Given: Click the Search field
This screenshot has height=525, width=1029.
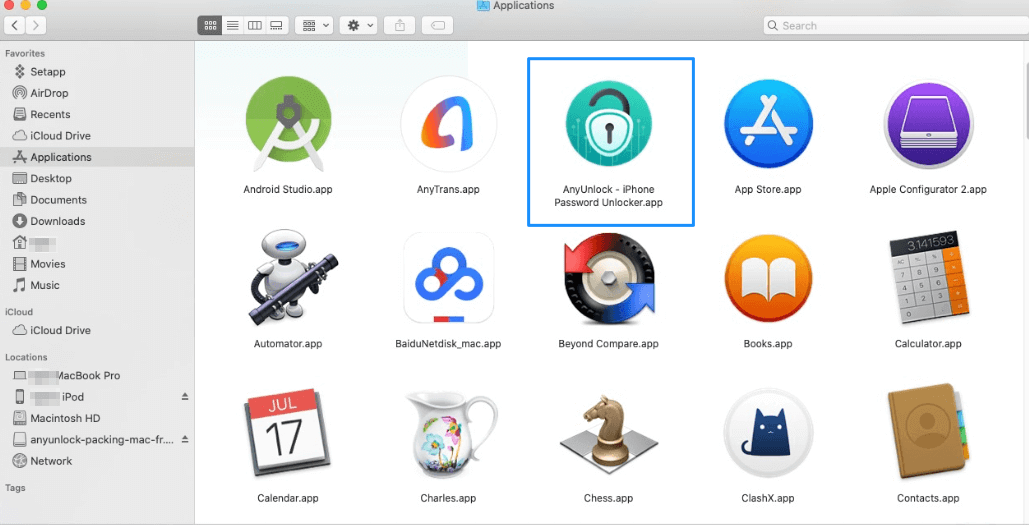Looking at the screenshot, I should 896,26.
